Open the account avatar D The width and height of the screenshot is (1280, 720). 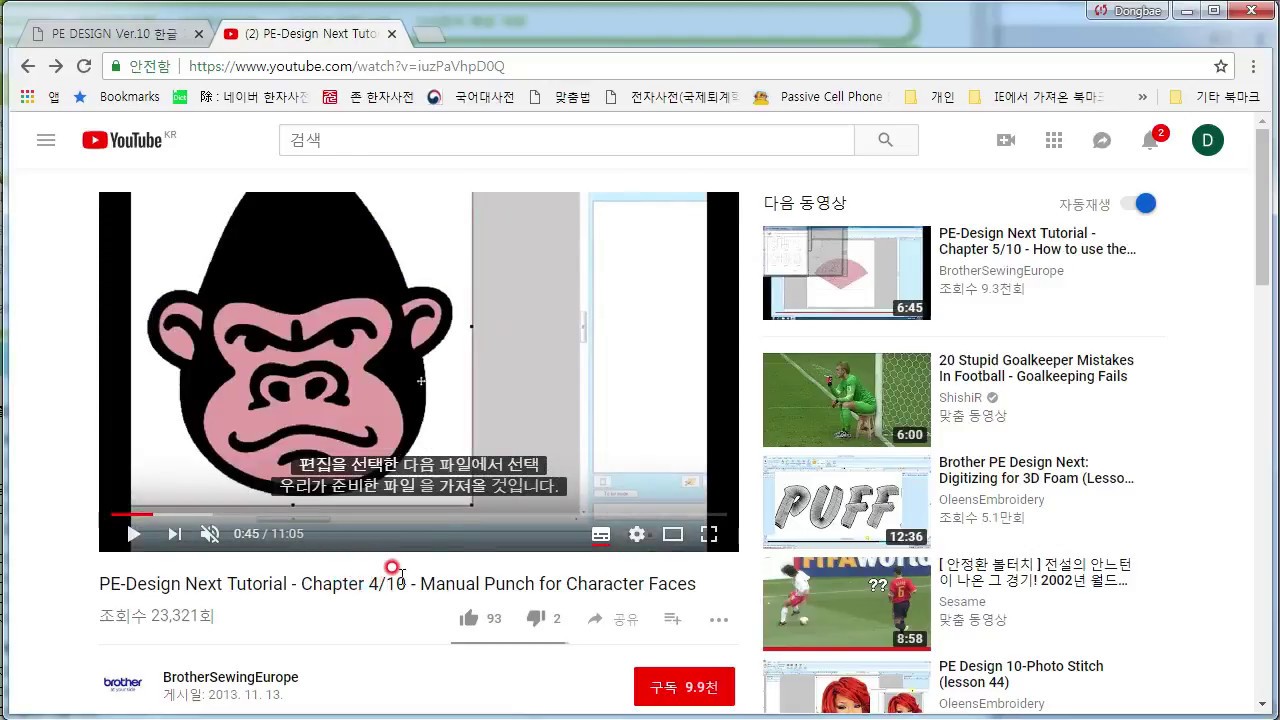1208,140
